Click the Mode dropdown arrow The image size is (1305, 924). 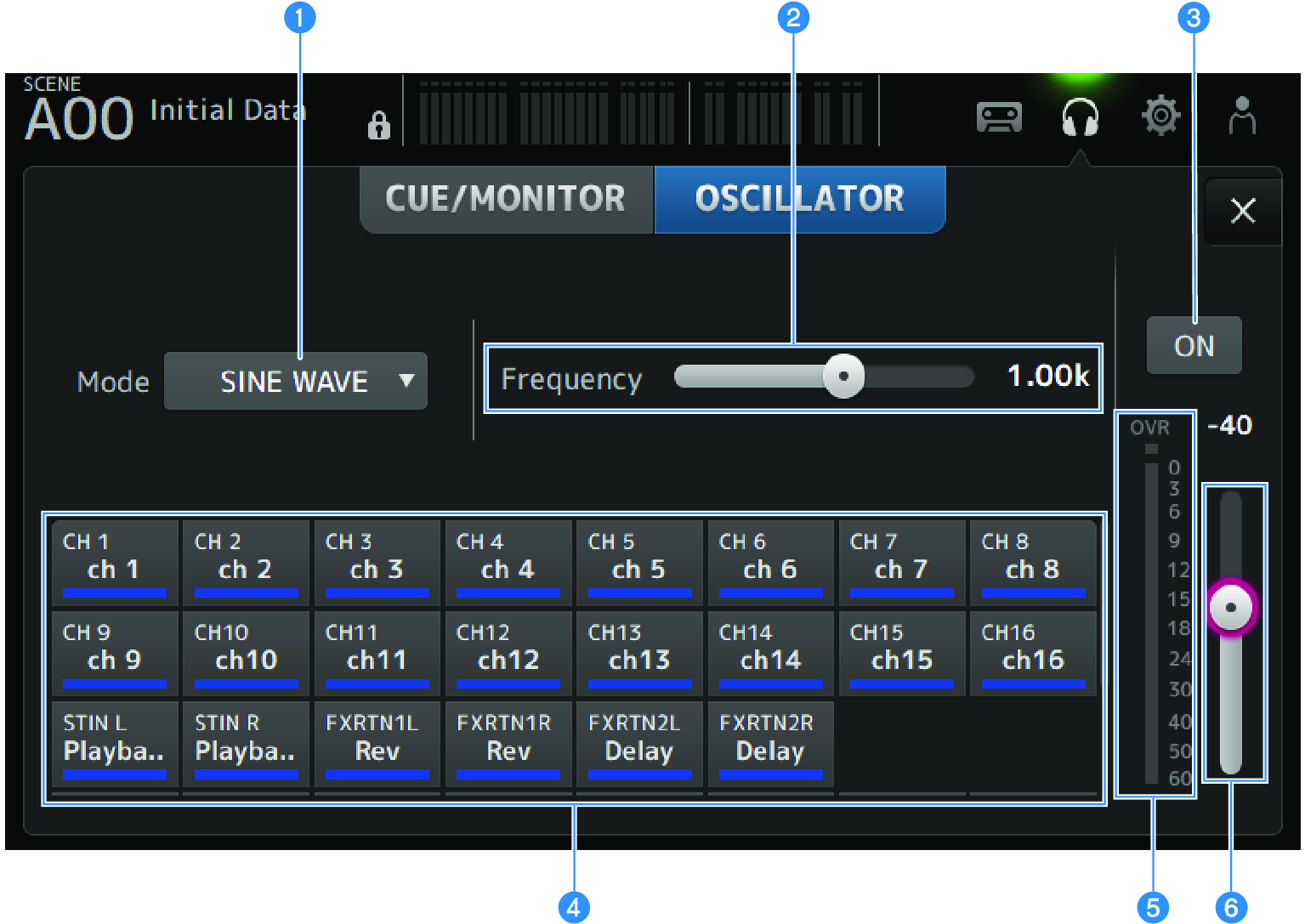[407, 380]
